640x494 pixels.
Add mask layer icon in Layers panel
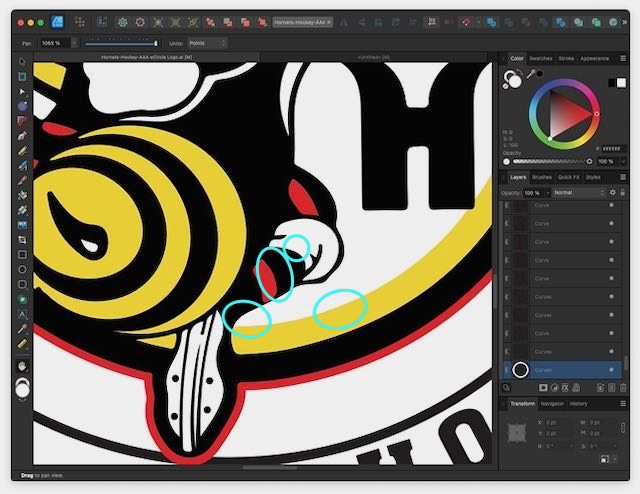[x=543, y=388]
